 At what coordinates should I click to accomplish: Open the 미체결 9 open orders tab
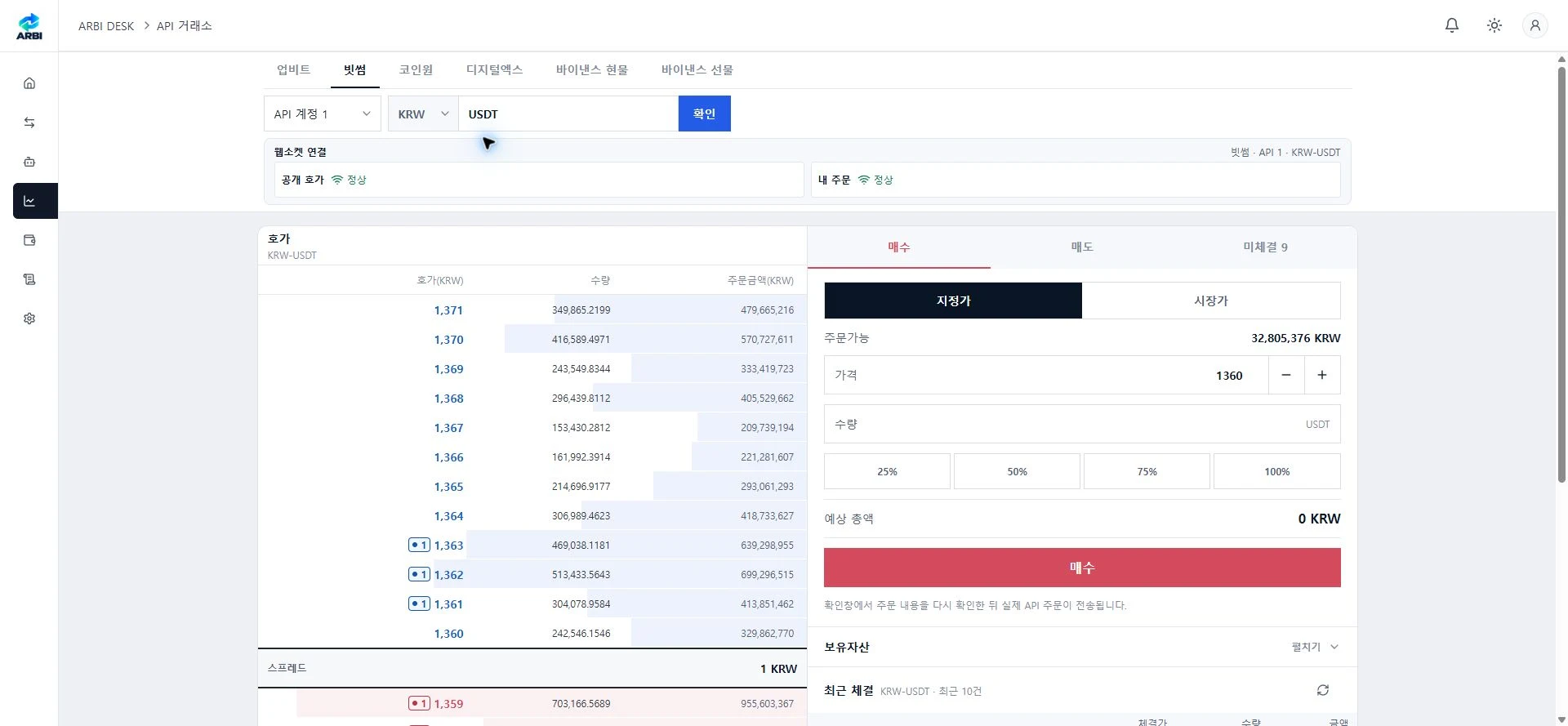[x=1265, y=247]
